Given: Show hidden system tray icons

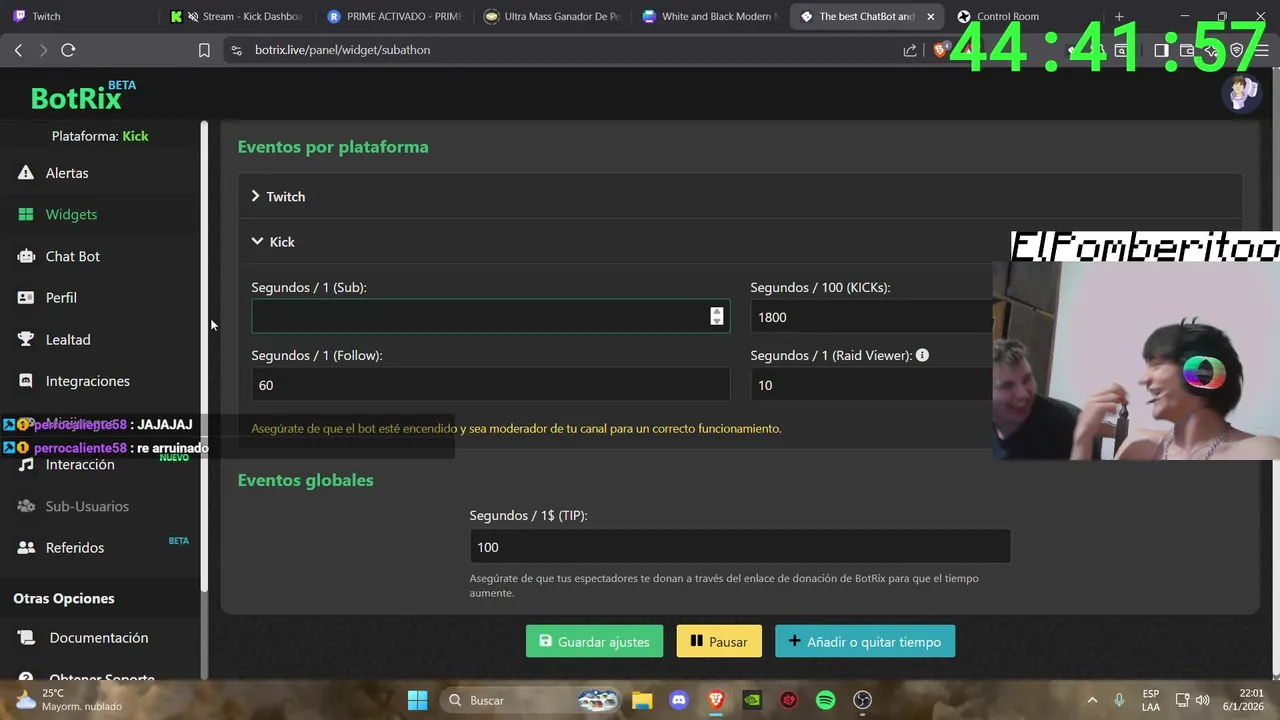Looking at the screenshot, I should tap(1092, 700).
